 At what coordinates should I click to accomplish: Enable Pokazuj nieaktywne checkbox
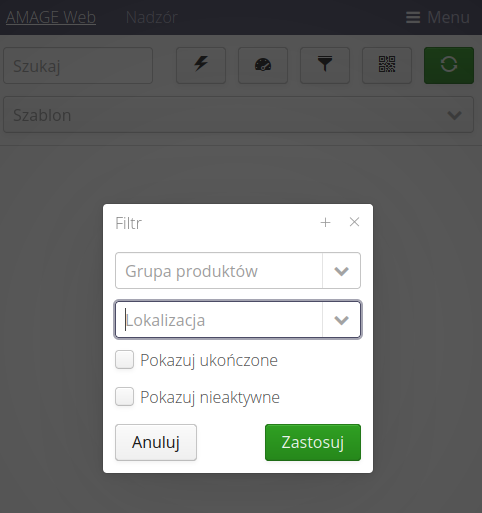124,397
